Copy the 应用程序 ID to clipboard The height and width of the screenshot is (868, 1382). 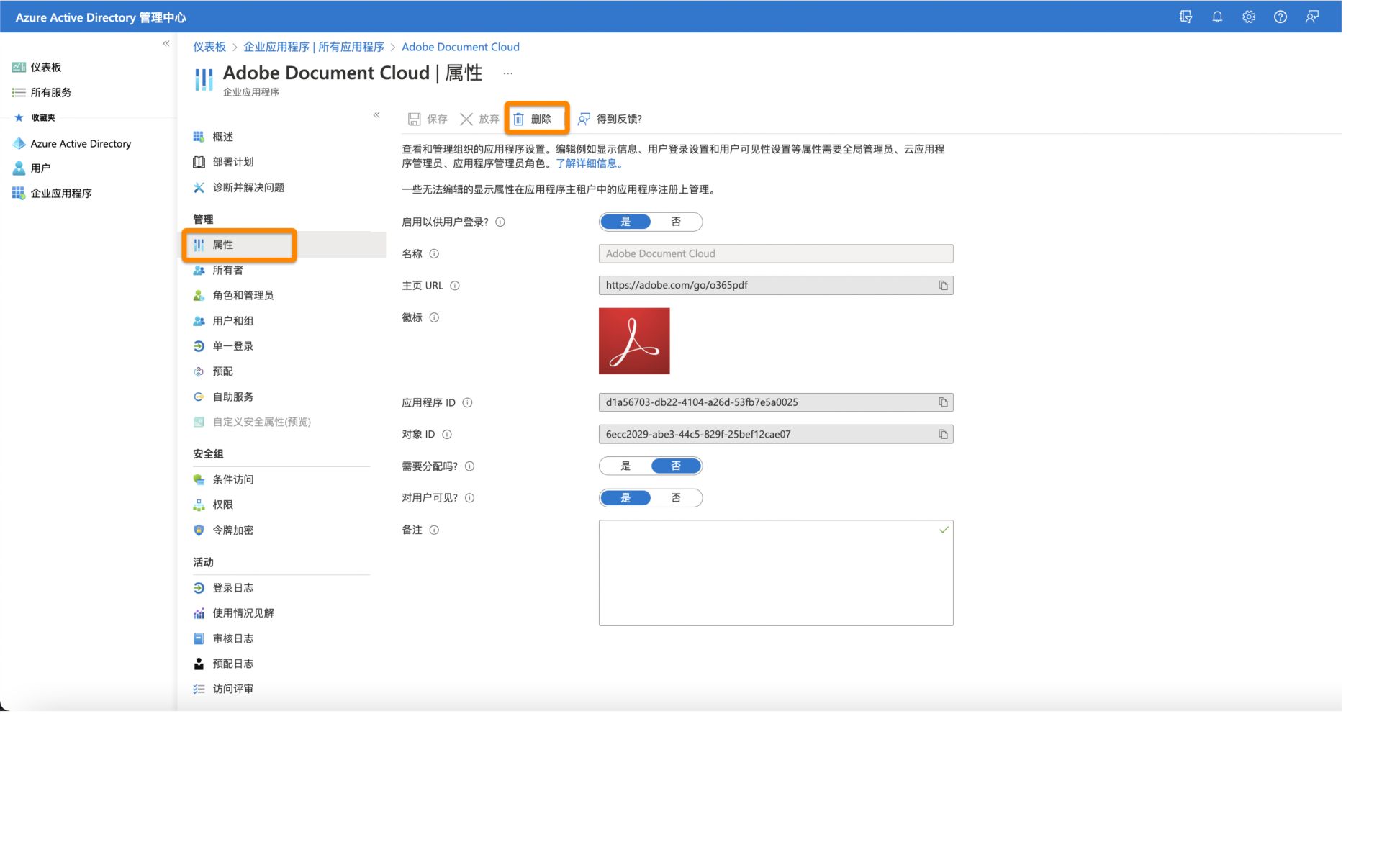click(x=943, y=402)
